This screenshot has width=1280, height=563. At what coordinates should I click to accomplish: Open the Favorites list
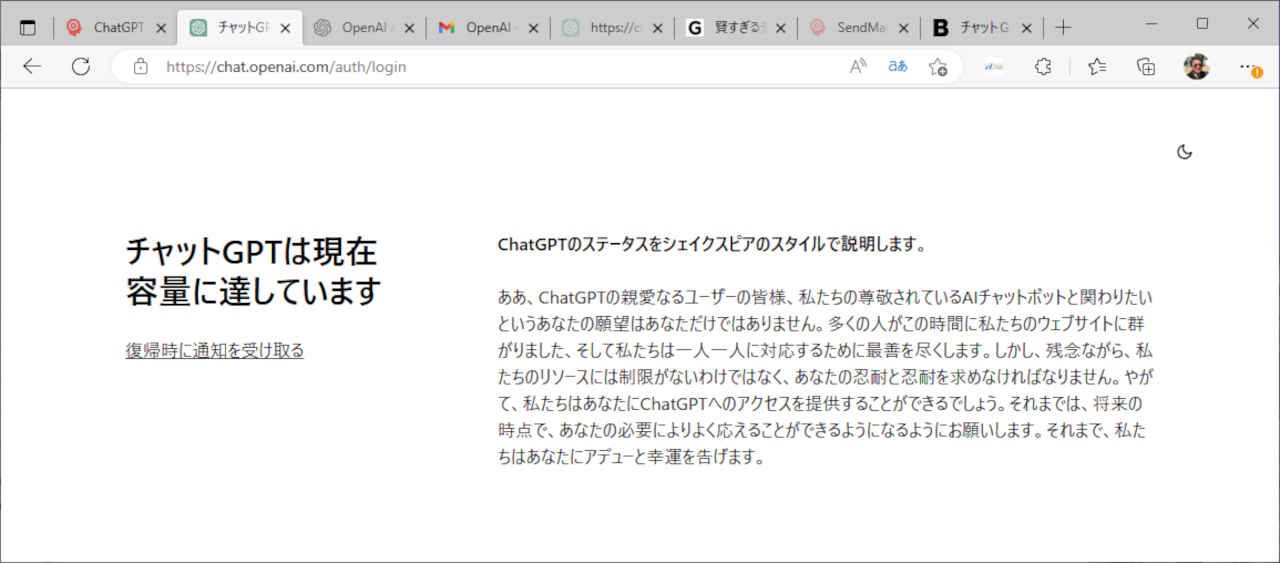coord(1097,67)
